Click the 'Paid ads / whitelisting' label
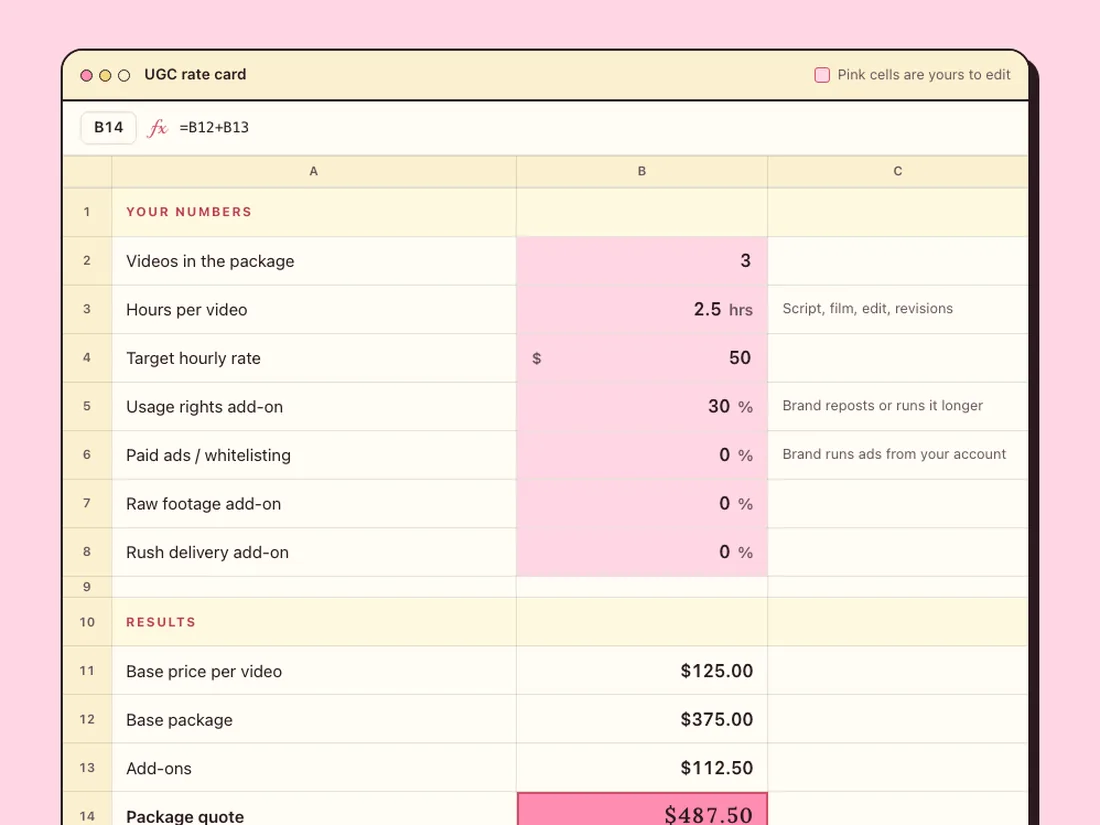Image resolution: width=1100 pixels, height=825 pixels. (x=208, y=455)
